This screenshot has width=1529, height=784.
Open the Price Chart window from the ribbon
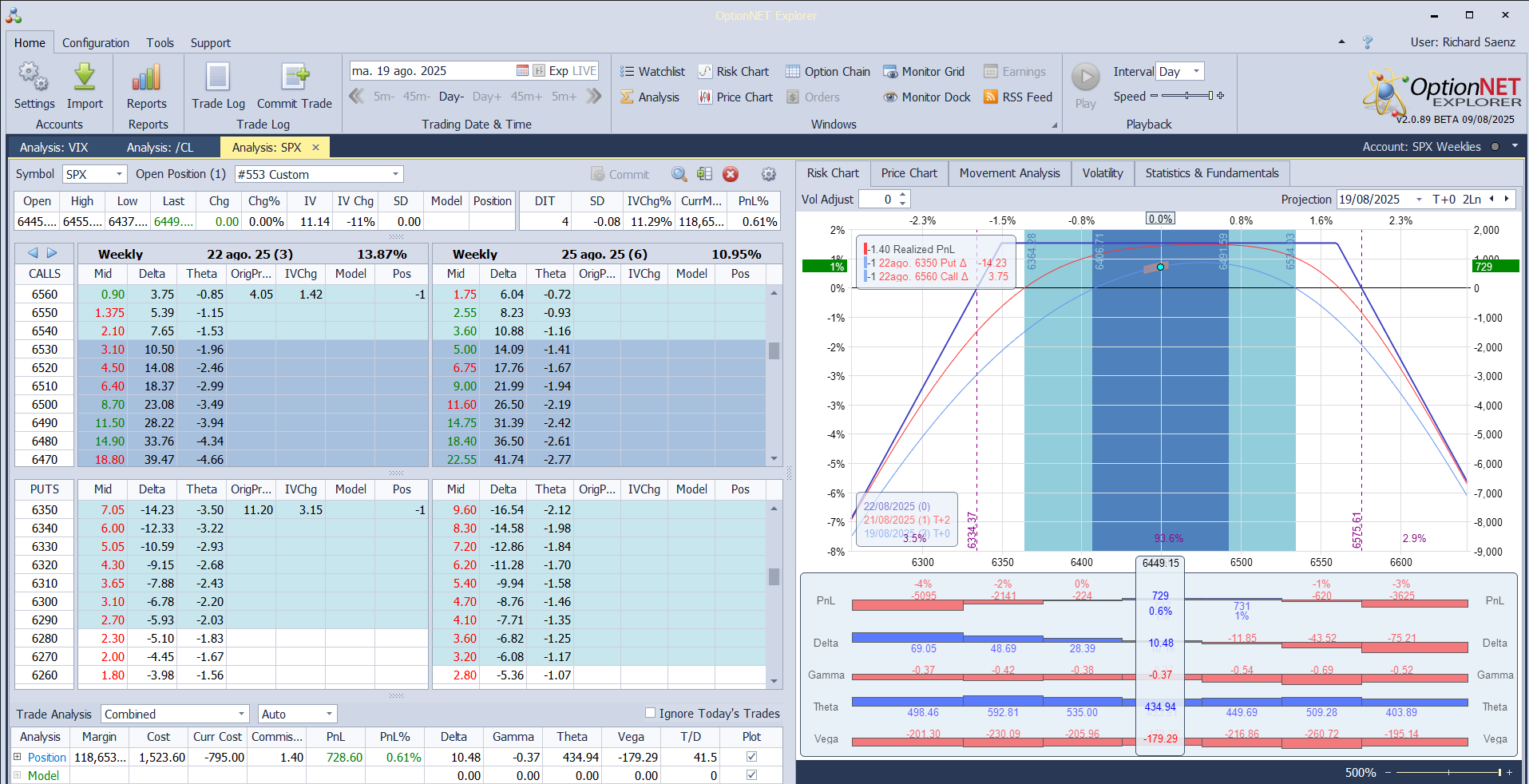tap(735, 97)
